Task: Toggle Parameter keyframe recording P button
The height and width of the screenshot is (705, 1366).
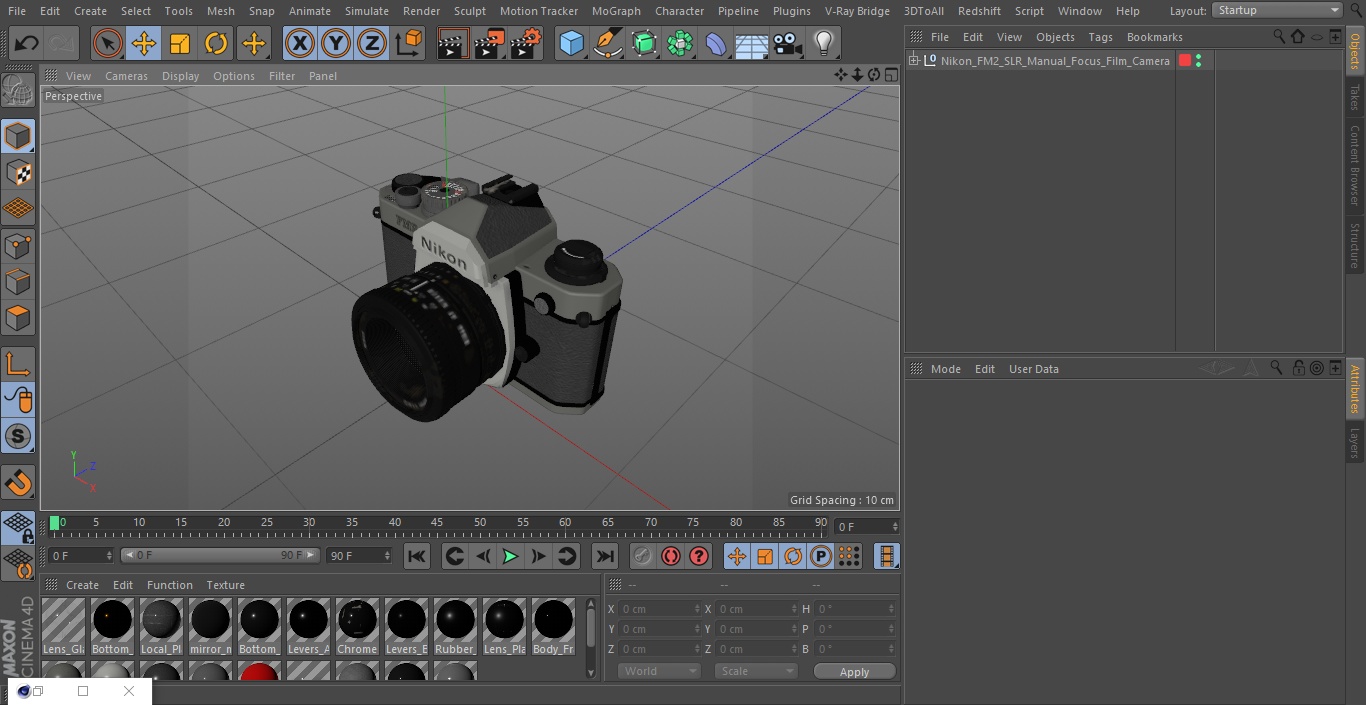Action: tap(821, 556)
